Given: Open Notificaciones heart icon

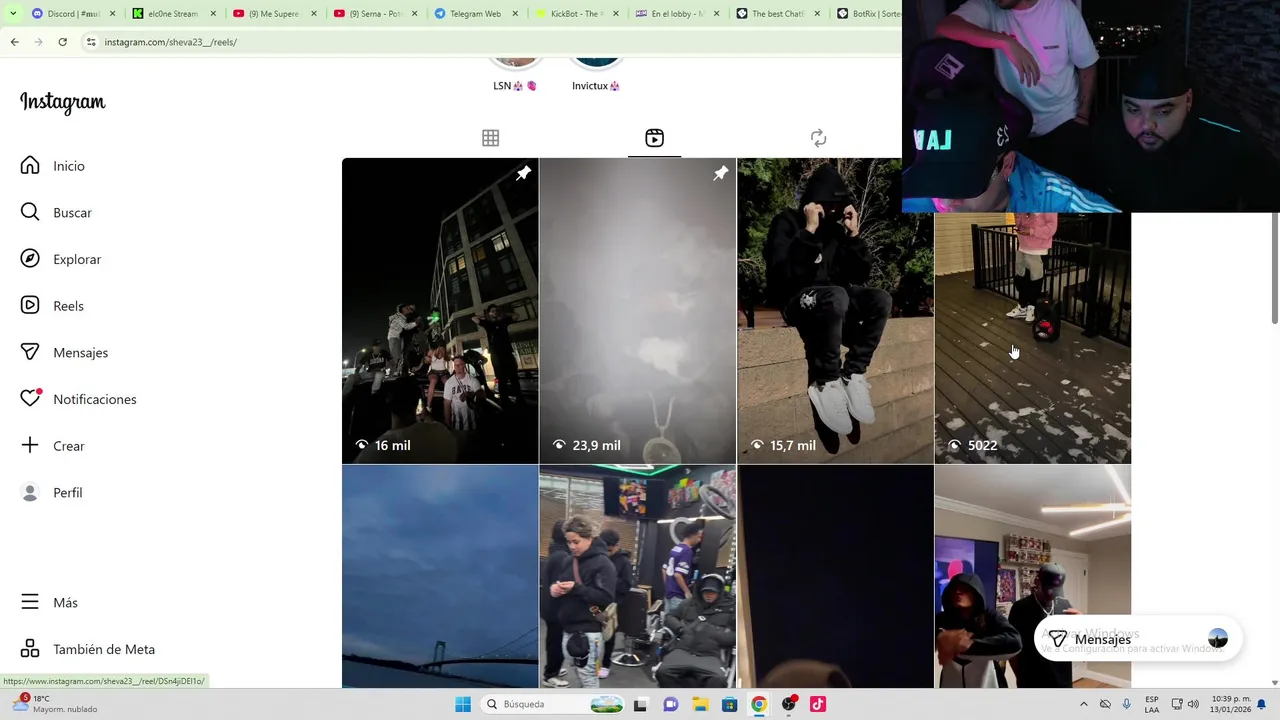Looking at the screenshot, I should pyautogui.click(x=30, y=399).
